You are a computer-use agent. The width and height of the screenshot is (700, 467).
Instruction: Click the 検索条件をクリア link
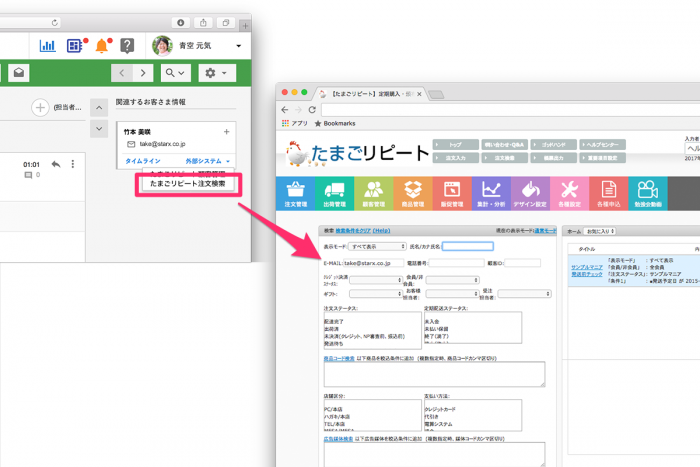click(353, 231)
